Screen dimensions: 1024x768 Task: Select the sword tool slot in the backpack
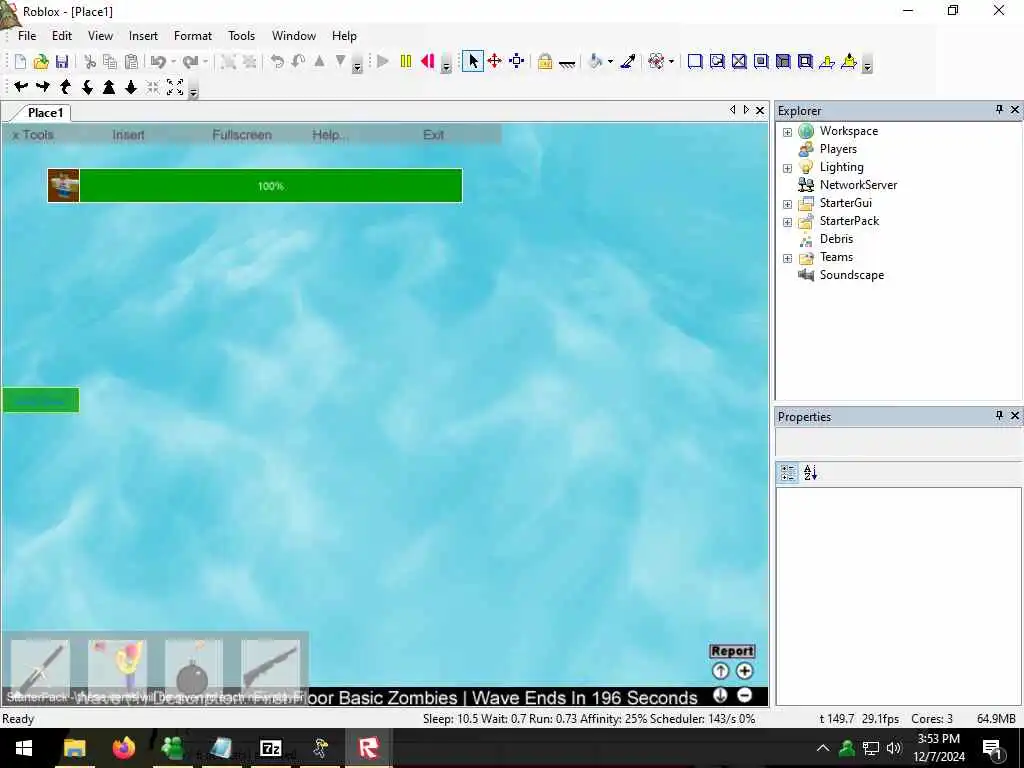[x=40, y=667]
